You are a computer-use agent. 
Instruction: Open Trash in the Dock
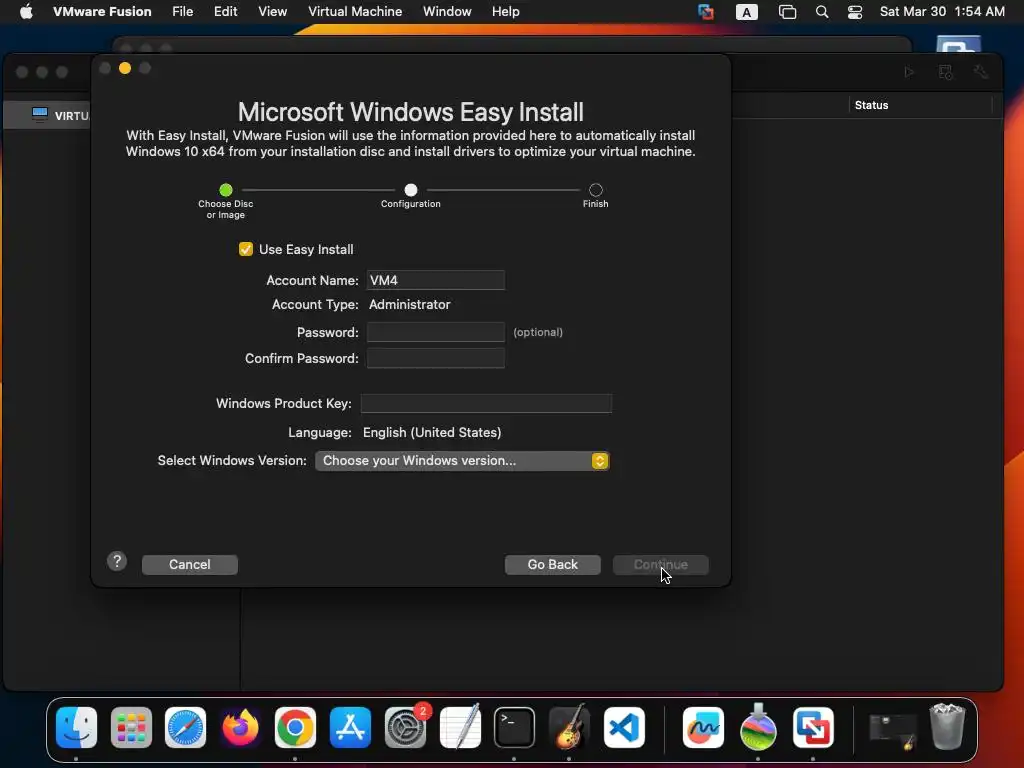pyautogui.click(x=947, y=727)
